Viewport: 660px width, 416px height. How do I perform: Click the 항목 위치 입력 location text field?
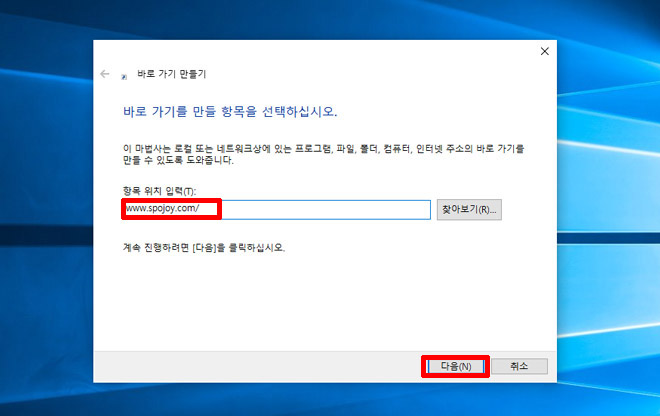pyautogui.click(x=277, y=209)
